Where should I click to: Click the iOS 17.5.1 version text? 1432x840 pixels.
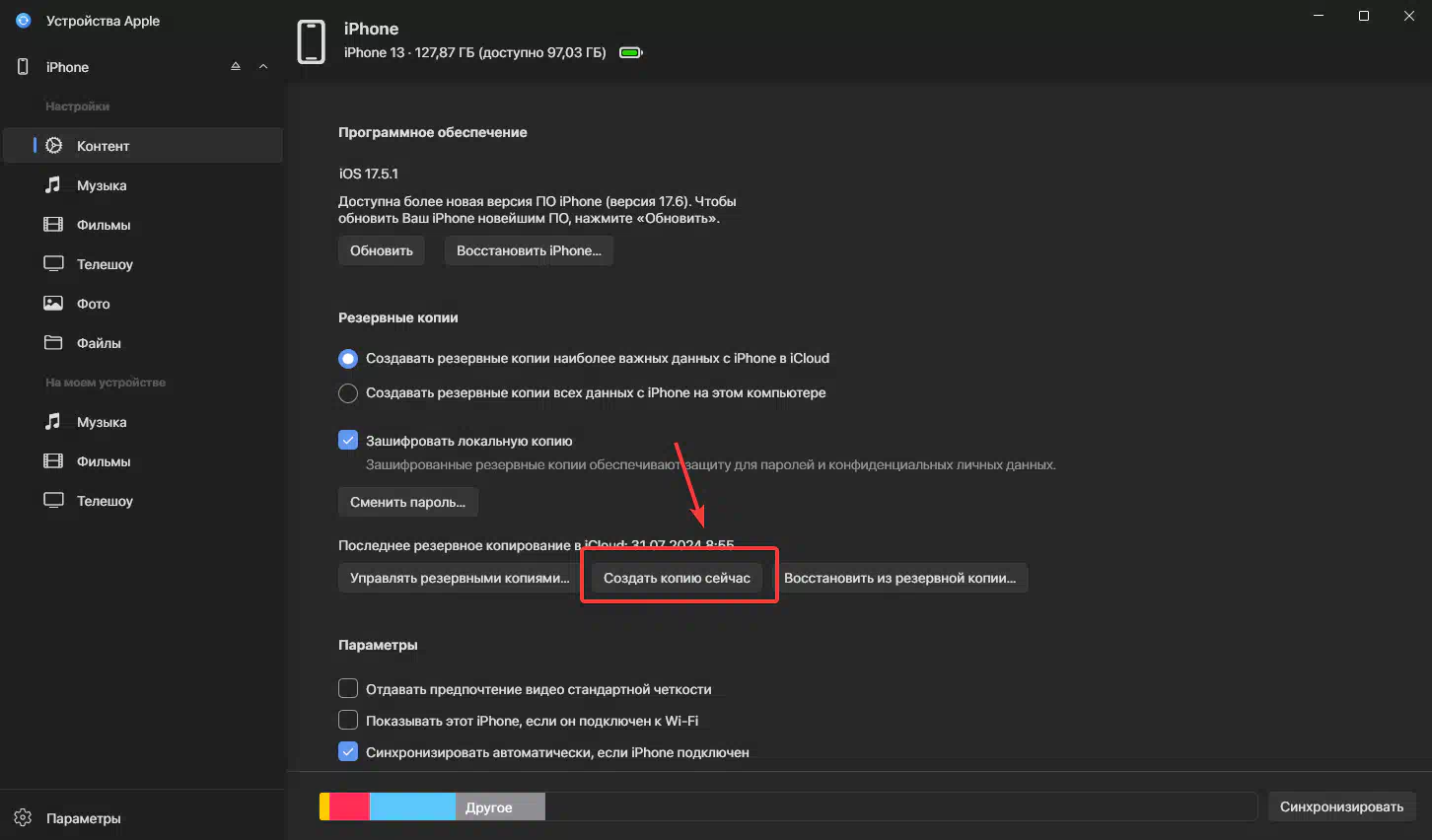click(x=369, y=174)
